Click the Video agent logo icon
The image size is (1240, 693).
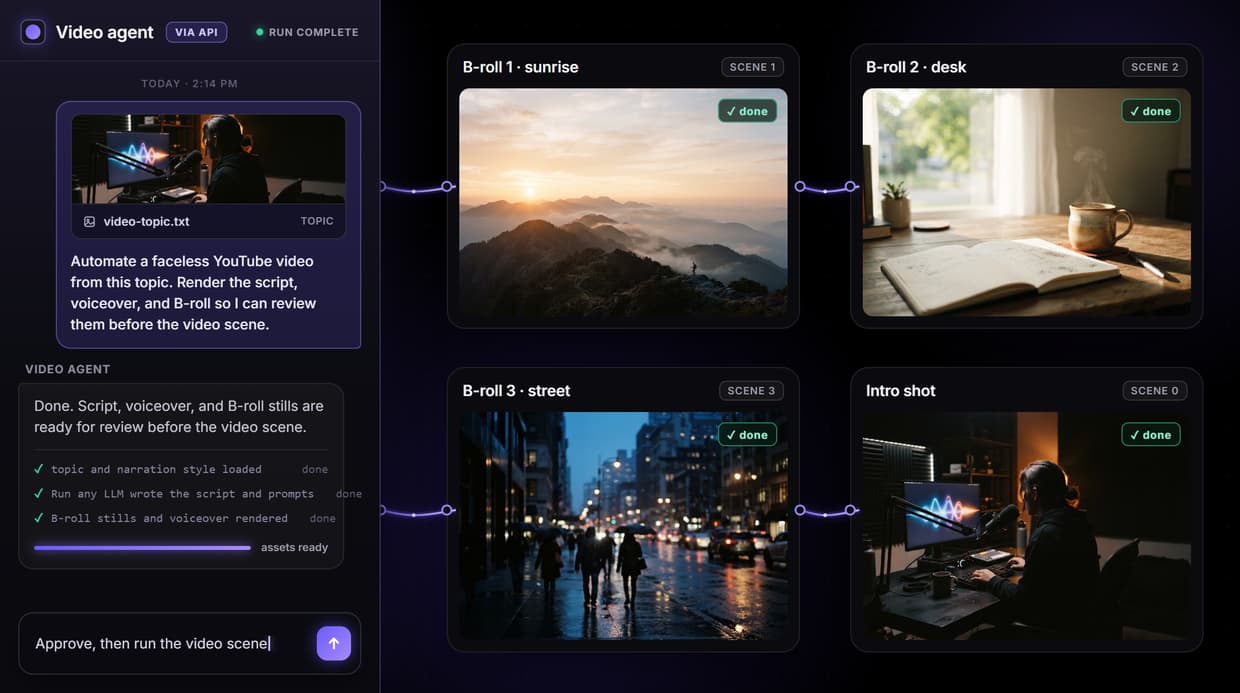click(x=33, y=32)
